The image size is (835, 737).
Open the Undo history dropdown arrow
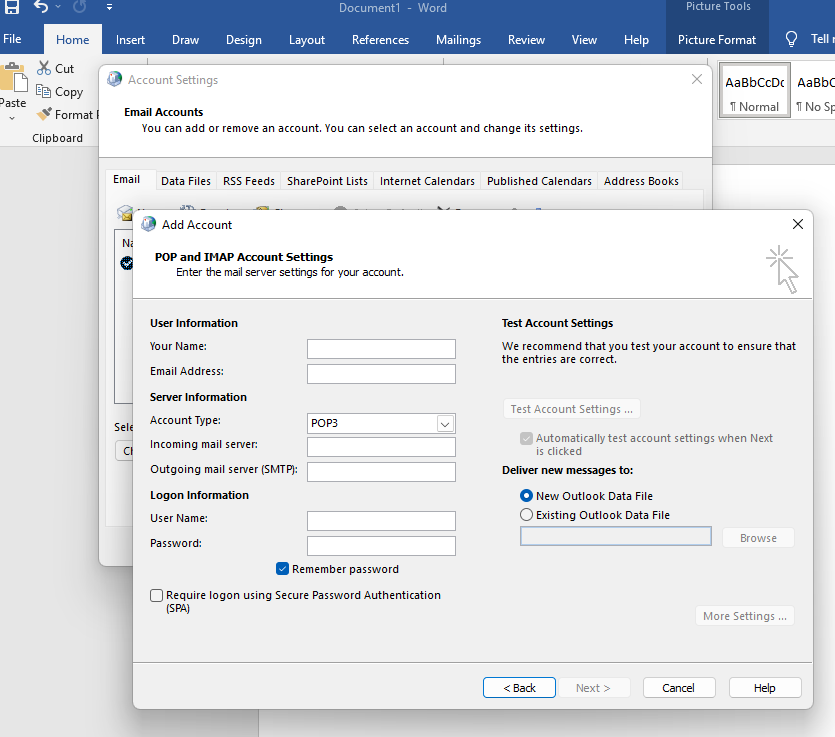pos(58,7)
